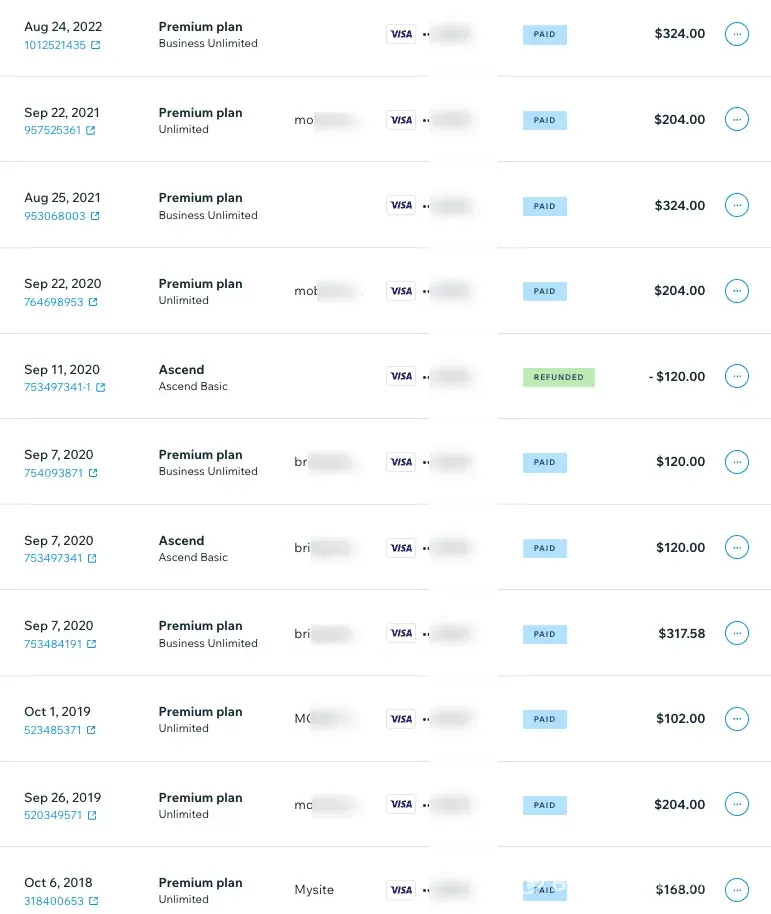The image size is (771, 914).
Task: Open more actions for the $317.58 payment
Action: coord(736,633)
